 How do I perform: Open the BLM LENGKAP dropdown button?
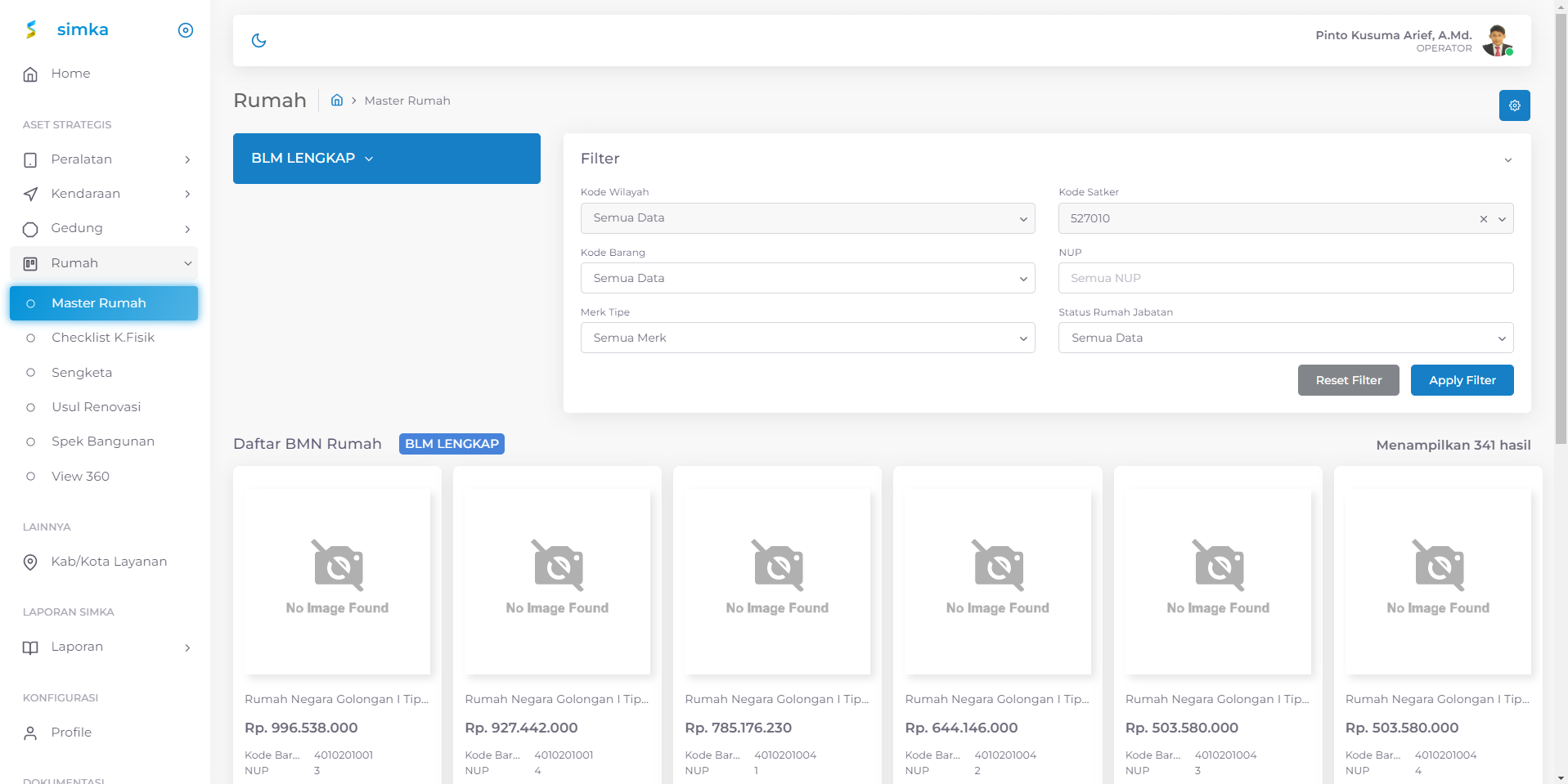(387, 159)
